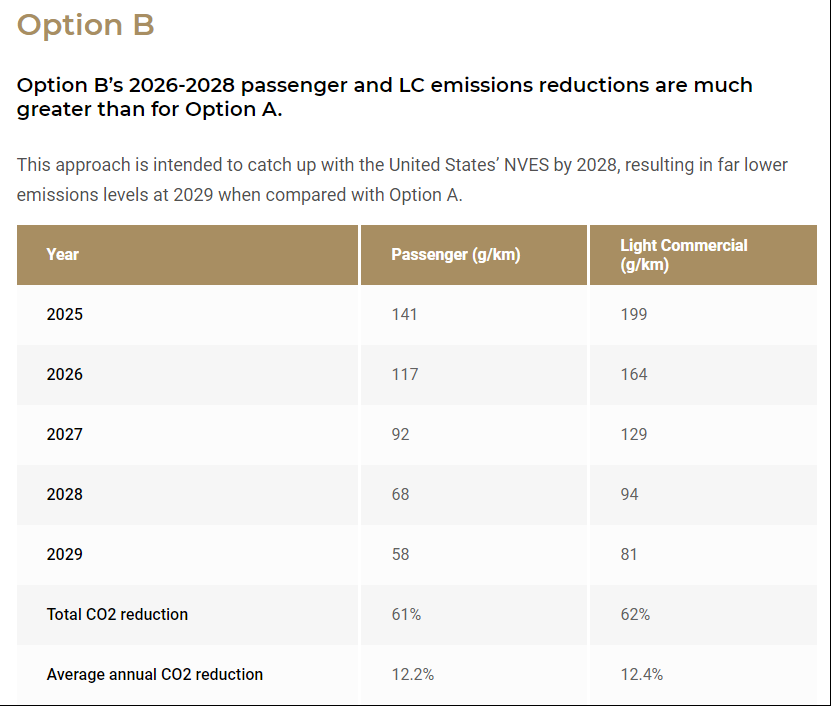Select the 2029 row label

65,554
